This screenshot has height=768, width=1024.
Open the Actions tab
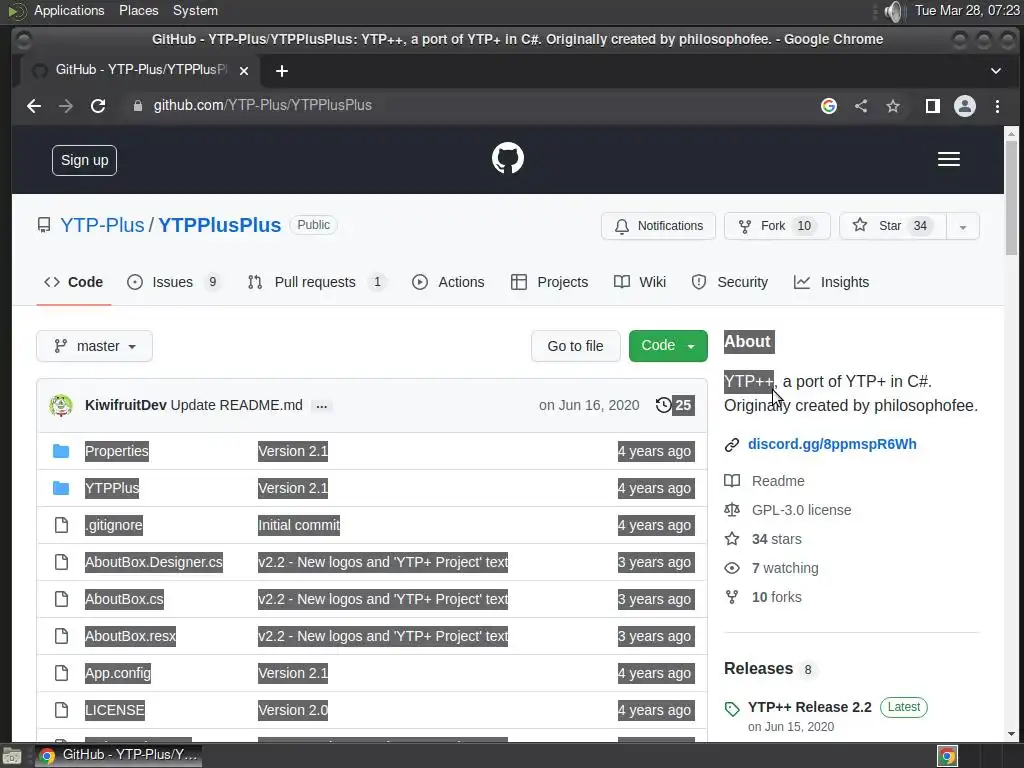click(x=449, y=282)
